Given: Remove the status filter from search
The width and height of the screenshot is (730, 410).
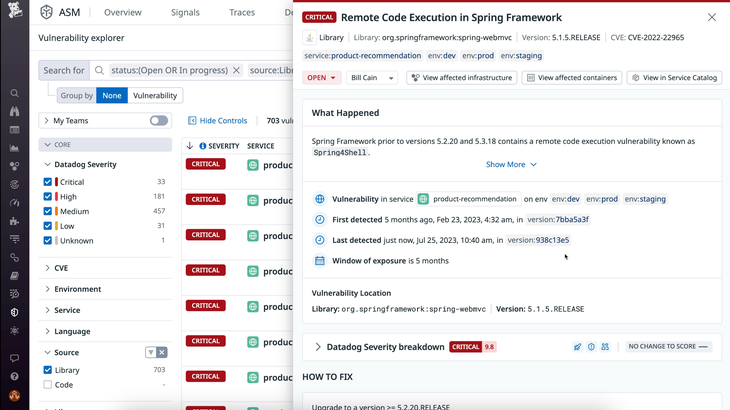Looking at the screenshot, I should (237, 70).
